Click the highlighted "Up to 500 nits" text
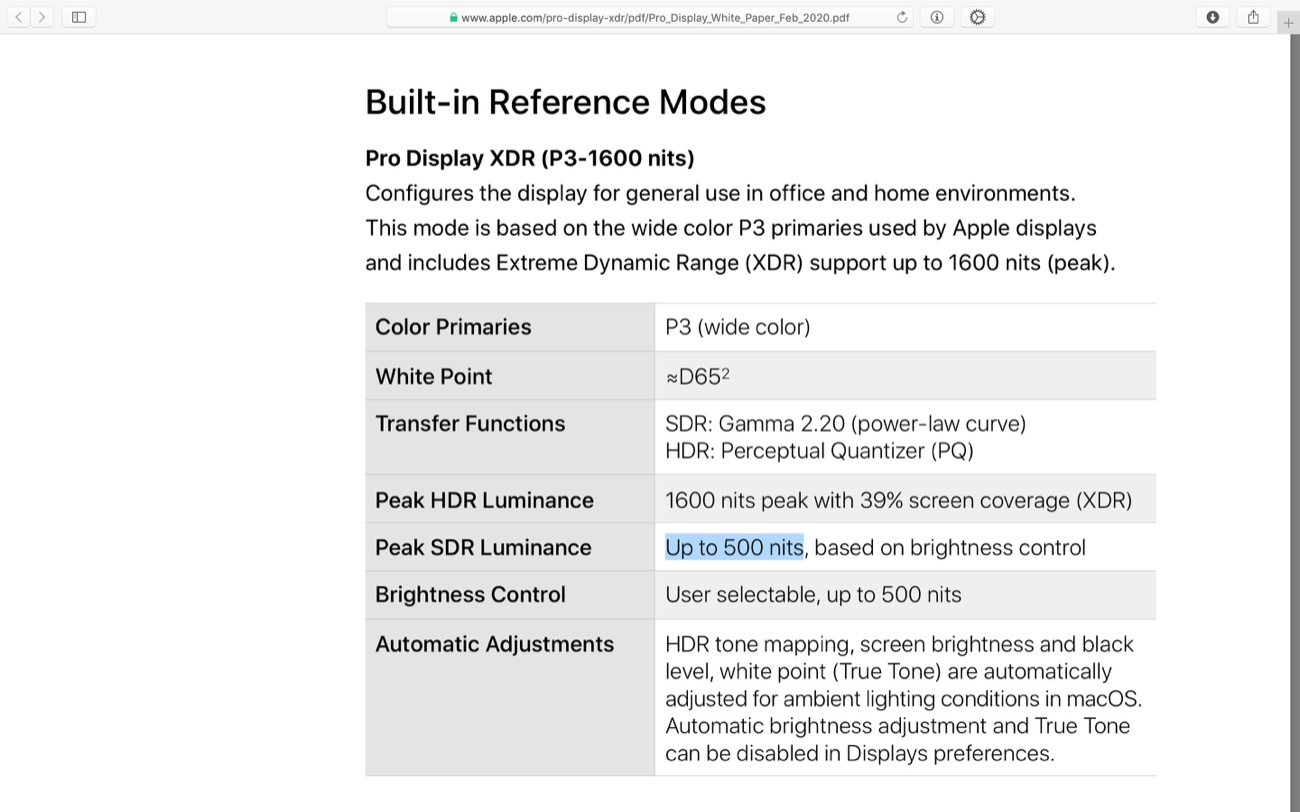The image size is (1300, 812). coord(734,547)
